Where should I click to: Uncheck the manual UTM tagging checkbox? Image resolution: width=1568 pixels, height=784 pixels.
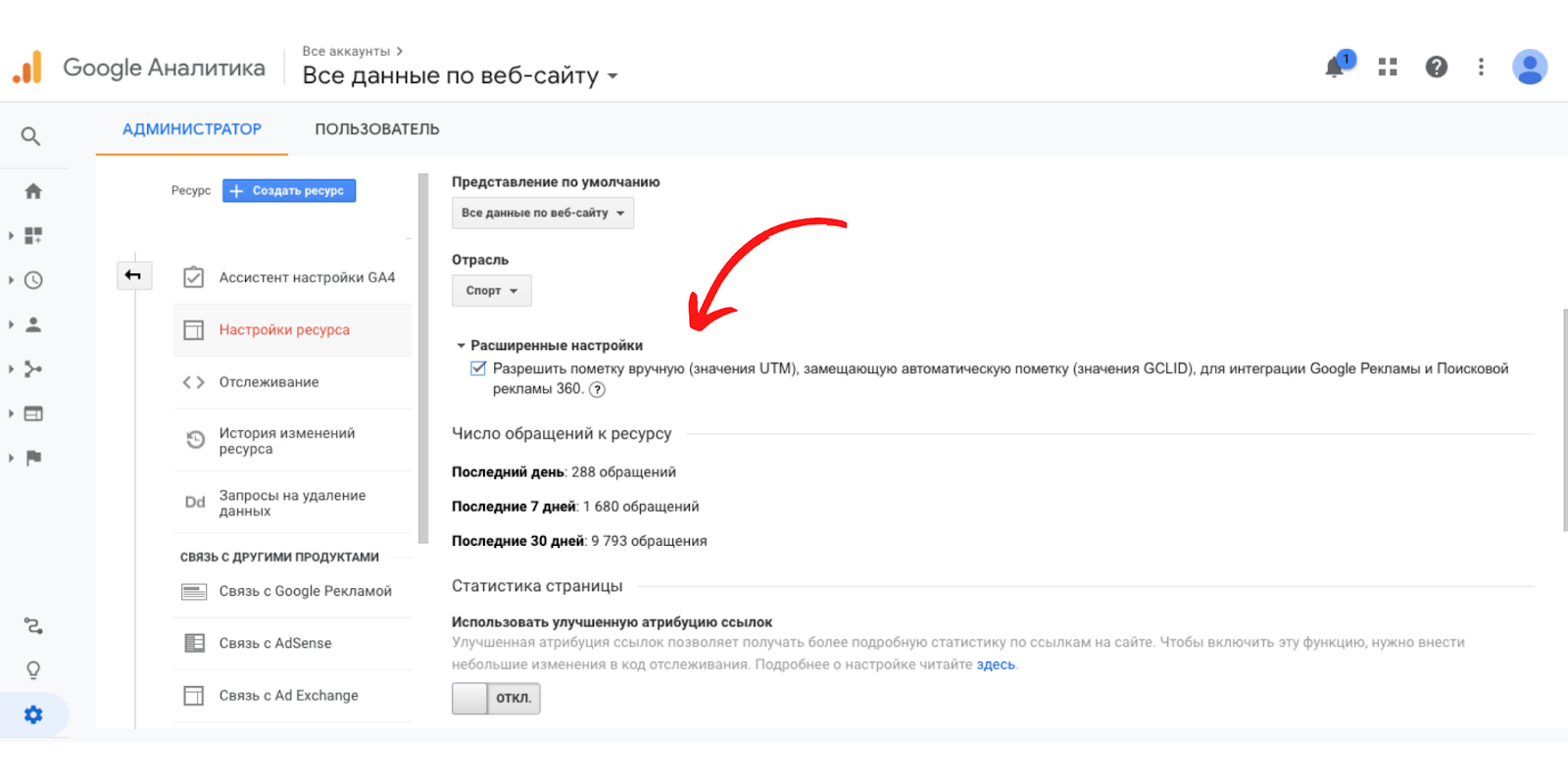[x=478, y=368]
